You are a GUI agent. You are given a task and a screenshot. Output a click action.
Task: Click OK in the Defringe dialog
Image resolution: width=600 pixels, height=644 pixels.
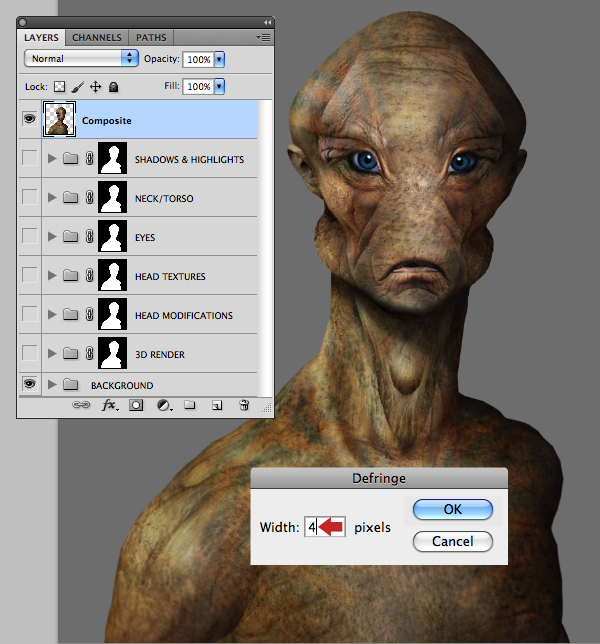453,509
